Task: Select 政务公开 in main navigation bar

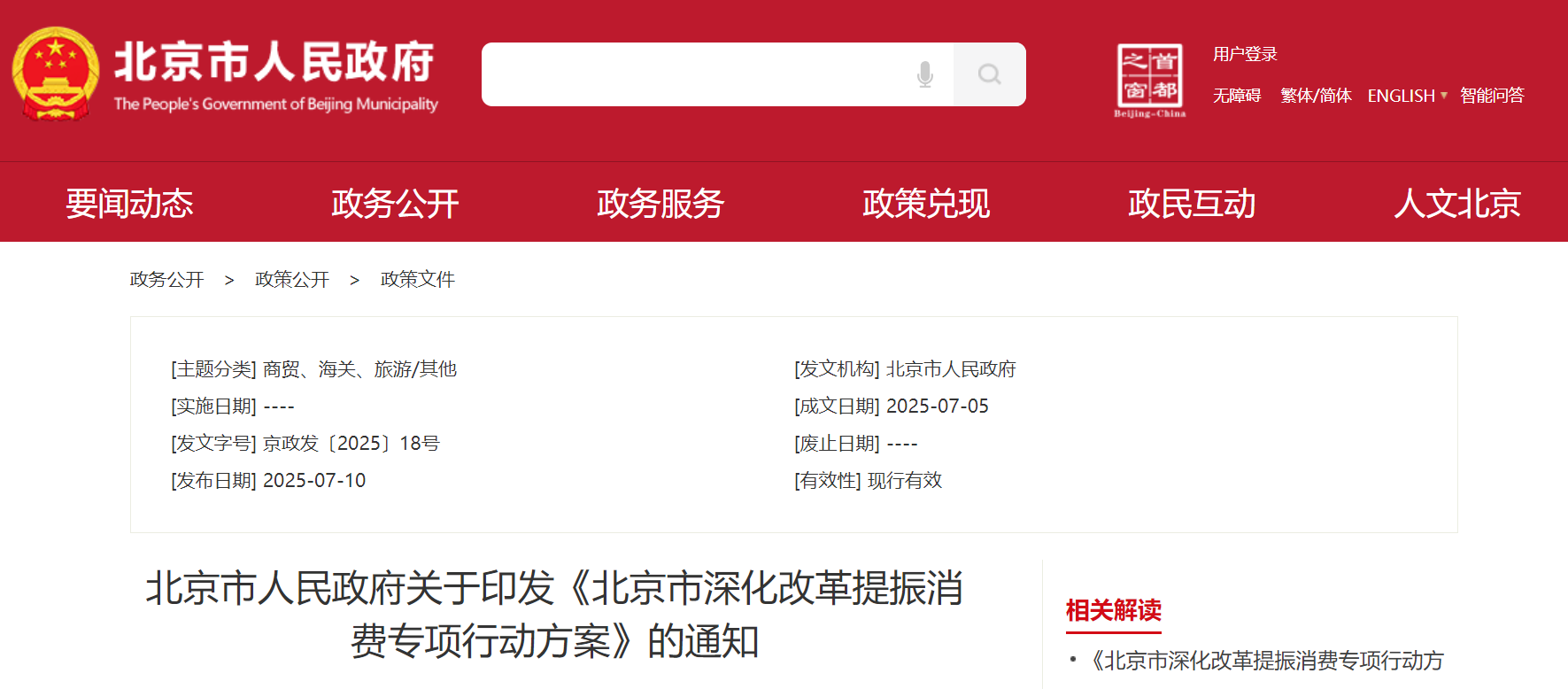Action: pyautogui.click(x=395, y=204)
